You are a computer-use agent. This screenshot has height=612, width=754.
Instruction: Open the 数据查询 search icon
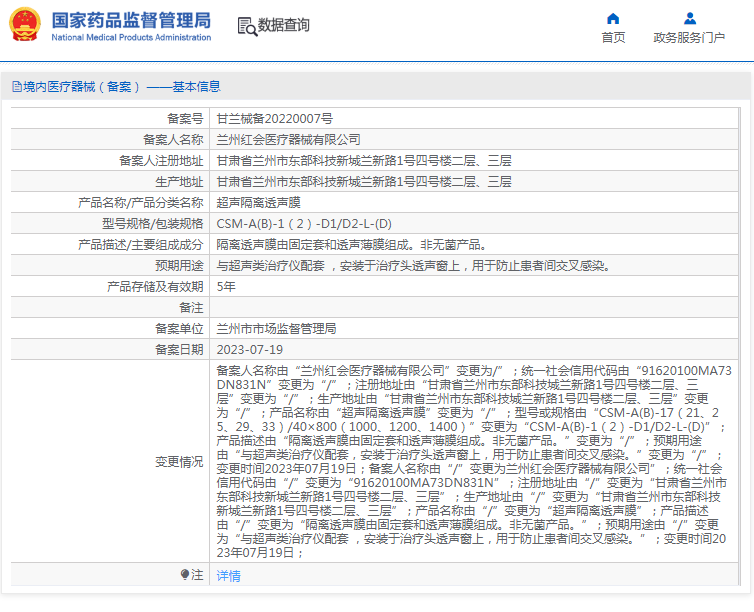coord(247,26)
